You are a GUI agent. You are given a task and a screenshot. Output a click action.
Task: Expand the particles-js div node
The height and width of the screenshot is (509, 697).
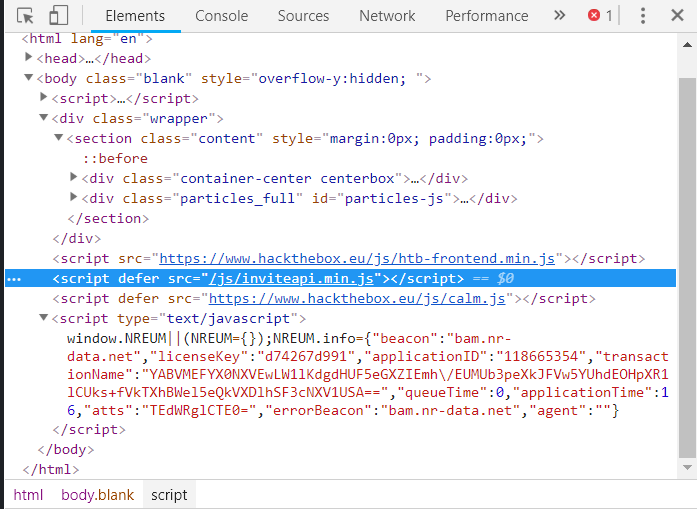click(74, 197)
